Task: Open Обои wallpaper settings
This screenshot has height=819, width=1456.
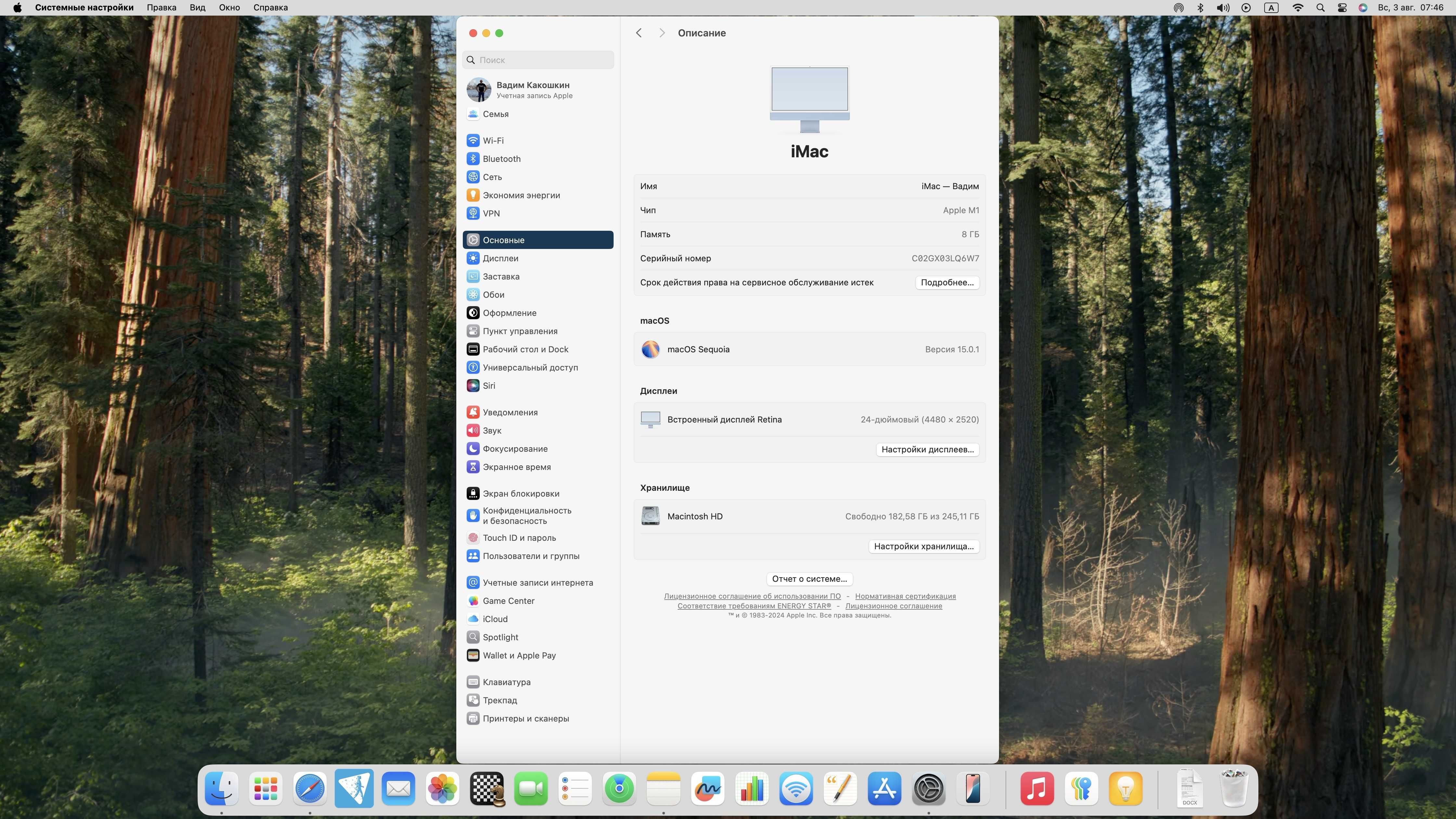Action: tap(538, 294)
